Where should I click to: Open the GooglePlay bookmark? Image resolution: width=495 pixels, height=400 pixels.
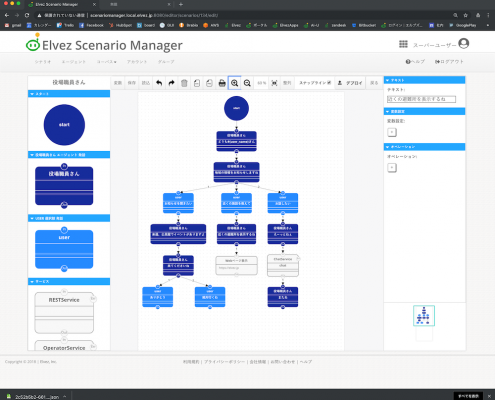pyautogui.click(x=463, y=25)
